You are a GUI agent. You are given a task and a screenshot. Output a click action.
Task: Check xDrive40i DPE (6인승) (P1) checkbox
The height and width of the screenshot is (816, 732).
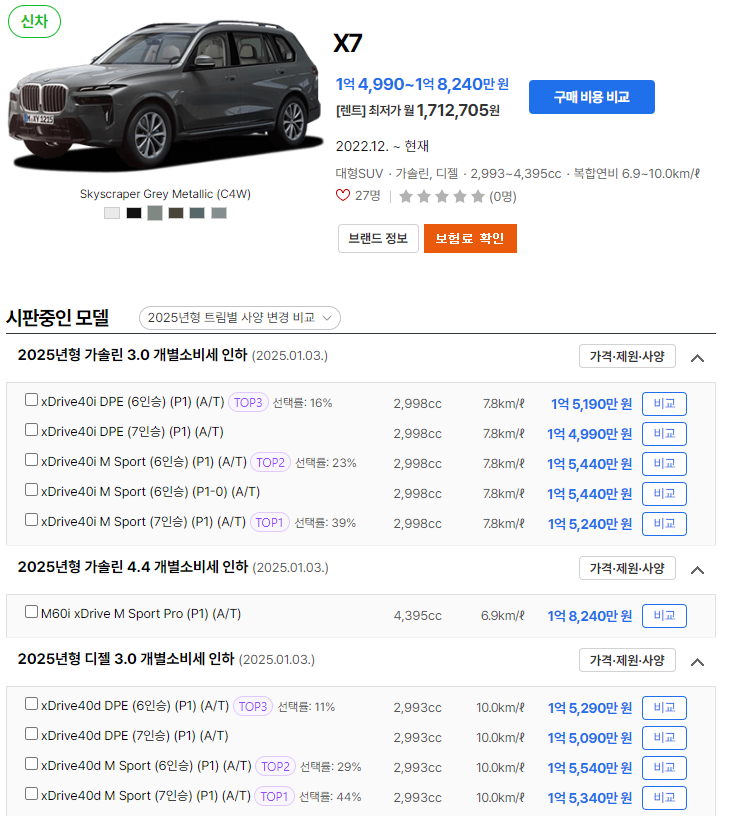pos(31,400)
